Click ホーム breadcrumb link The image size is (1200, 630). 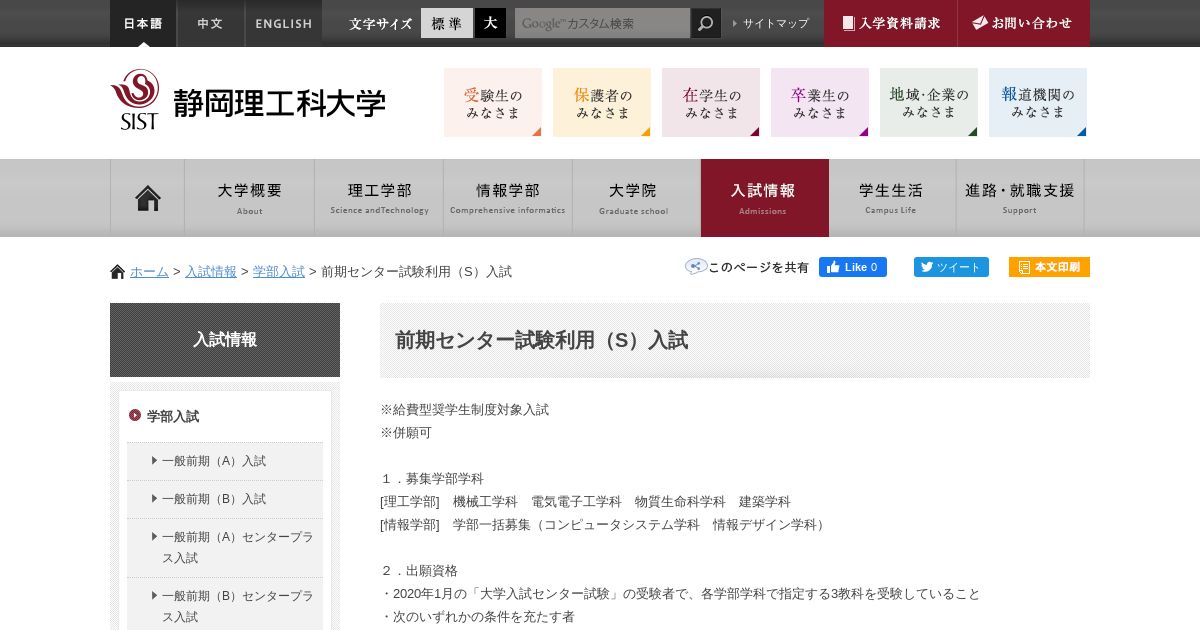(149, 272)
